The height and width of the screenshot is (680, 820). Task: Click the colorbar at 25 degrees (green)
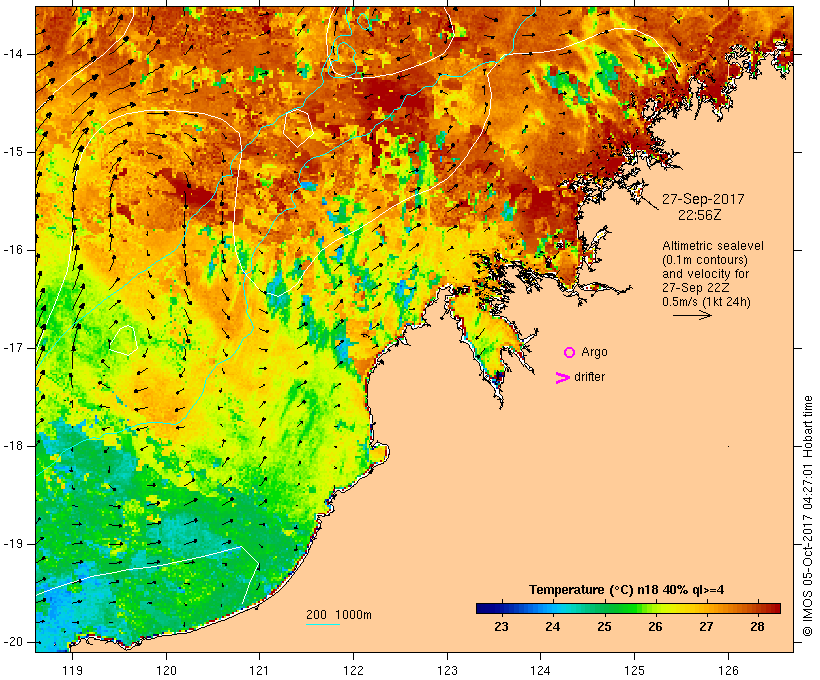tap(604, 608)
